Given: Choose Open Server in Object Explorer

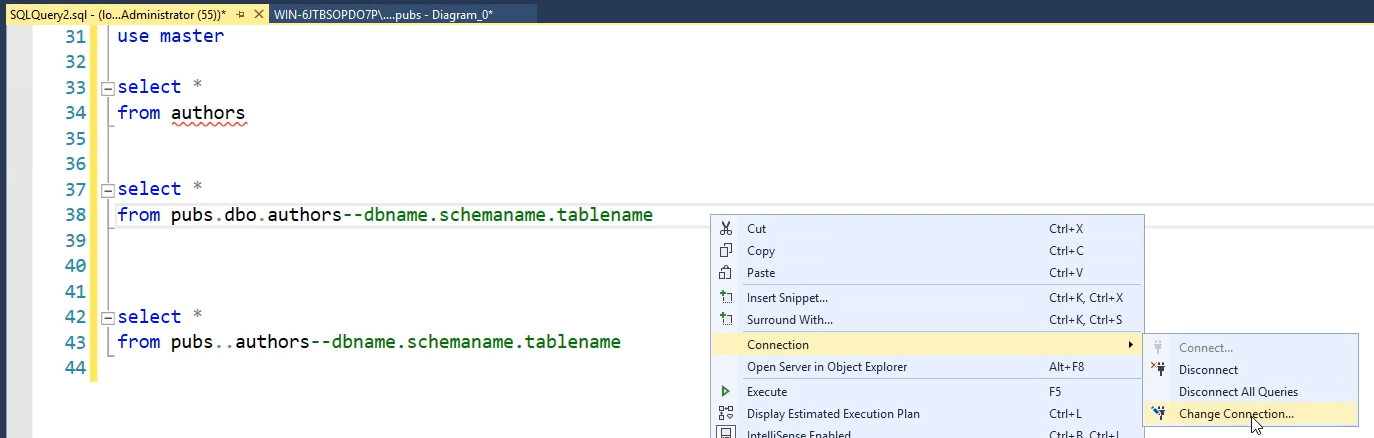Looking at the screenshot, I should tap(930, 367).
